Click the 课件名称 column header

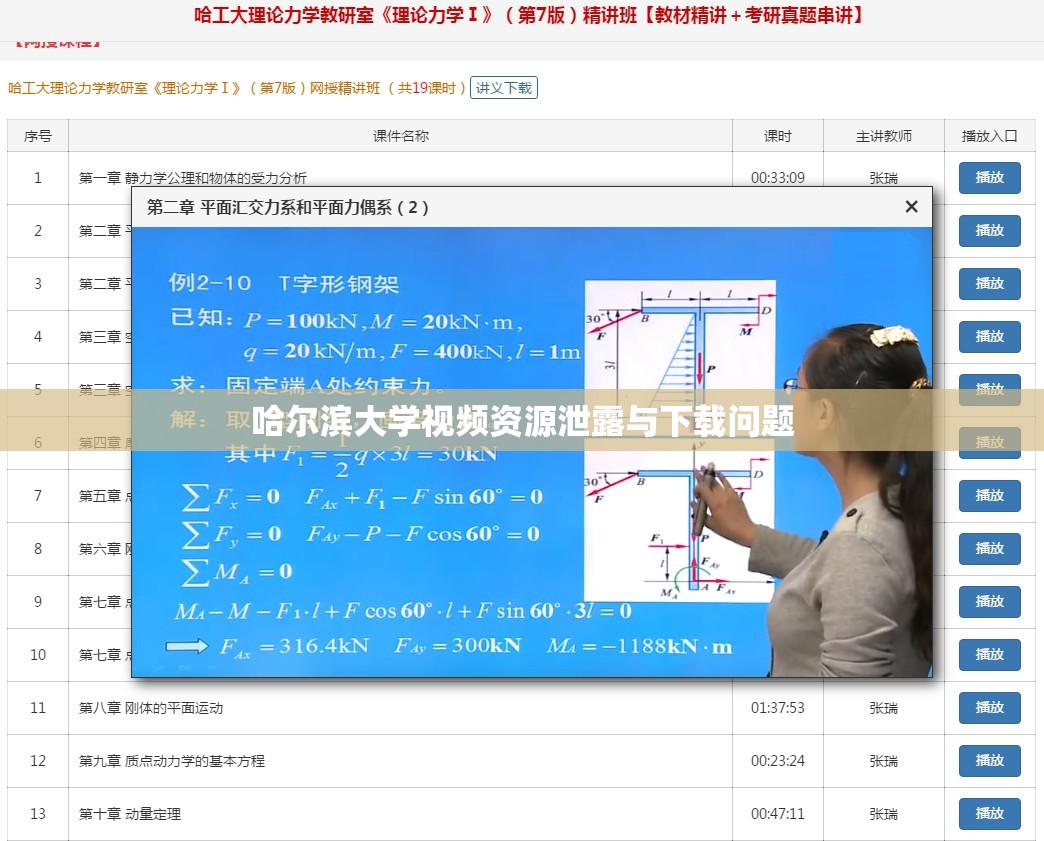pyautogui.click(x=400, y=136)
